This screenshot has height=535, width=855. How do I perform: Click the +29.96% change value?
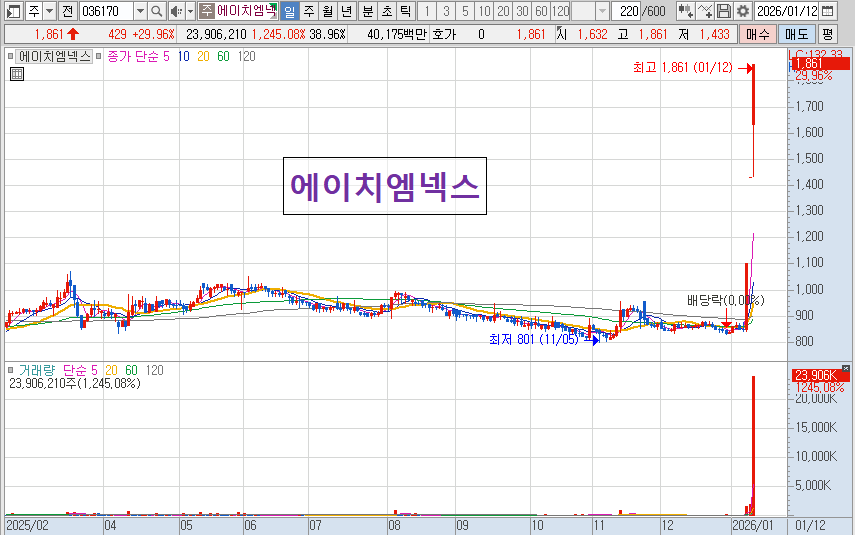[x=153, y=34]
